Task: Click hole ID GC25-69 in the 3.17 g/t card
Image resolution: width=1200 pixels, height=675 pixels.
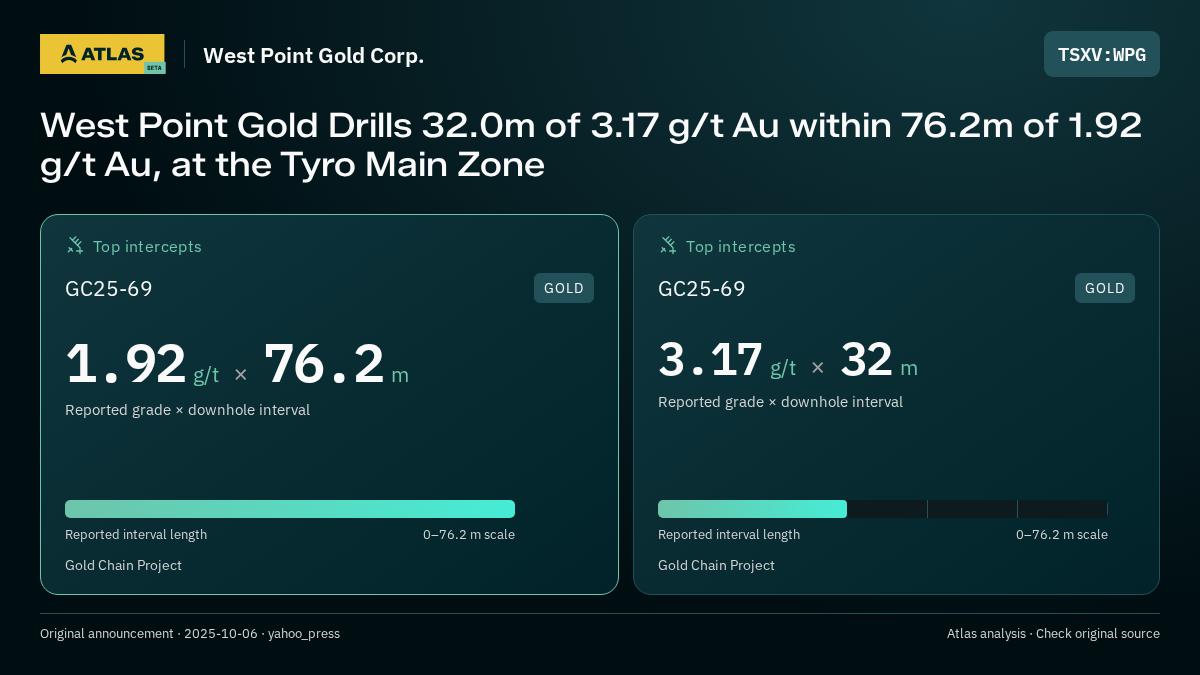Action: pos(702,289)
